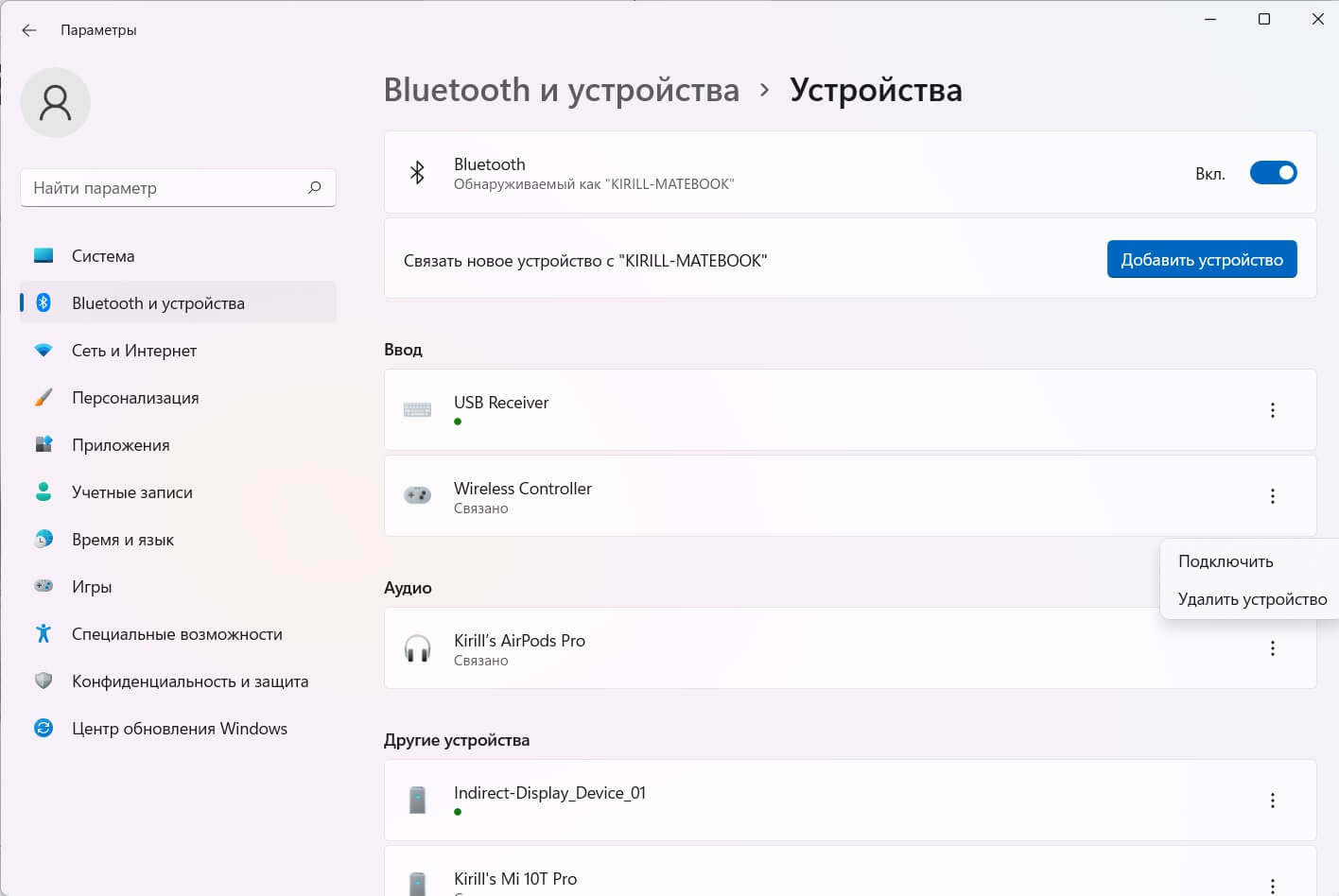Open the Indirect-Display_Device_01 options menu
The width and height of the screenshot is (1339, 896).
tap(1273, 800)
